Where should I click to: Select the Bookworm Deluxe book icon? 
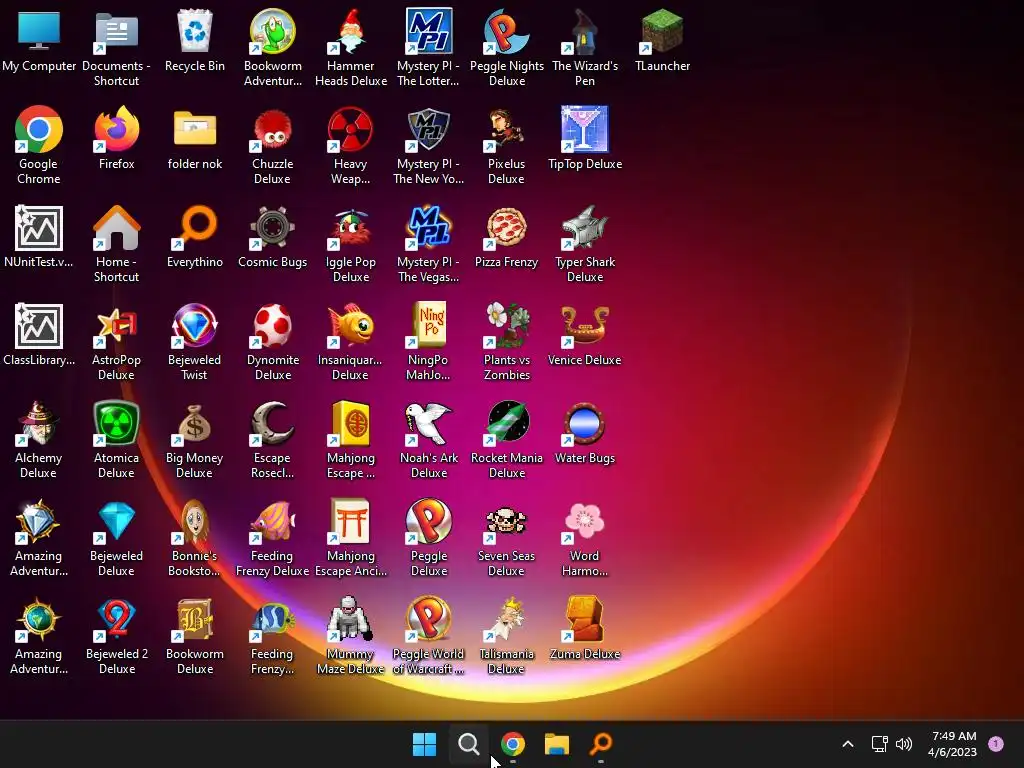pos(195,618)
